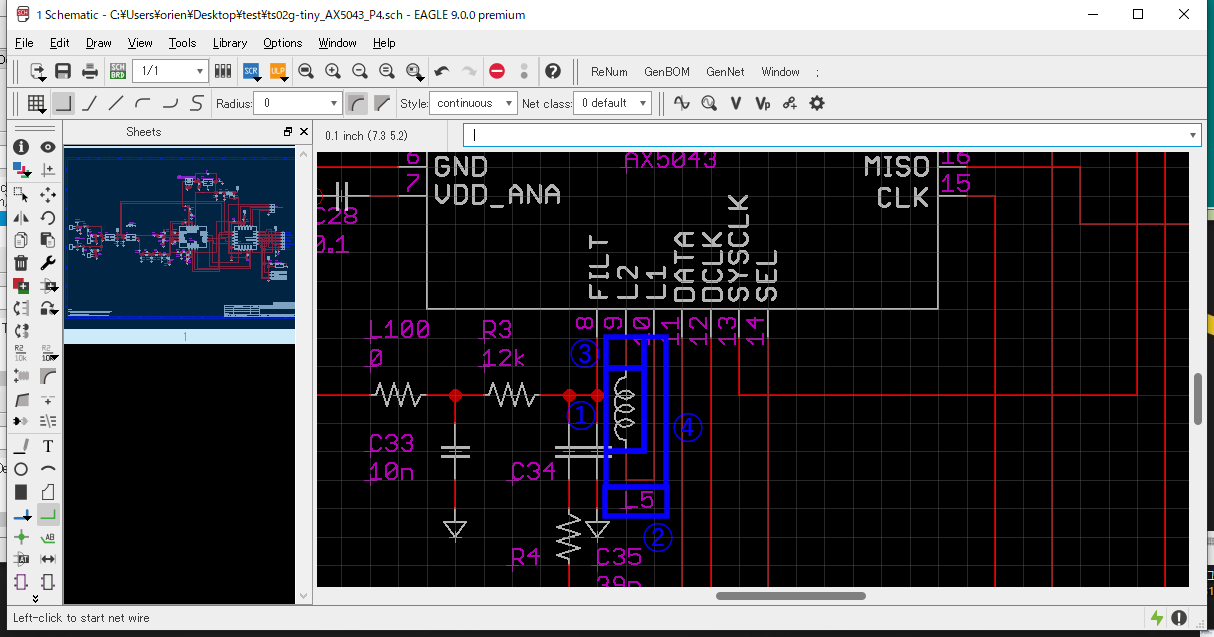This screenshot has width=1214, height=637.
Task: Select the 45-degree wire bend style
Action: pyautogui.click(x=90, y=103)
